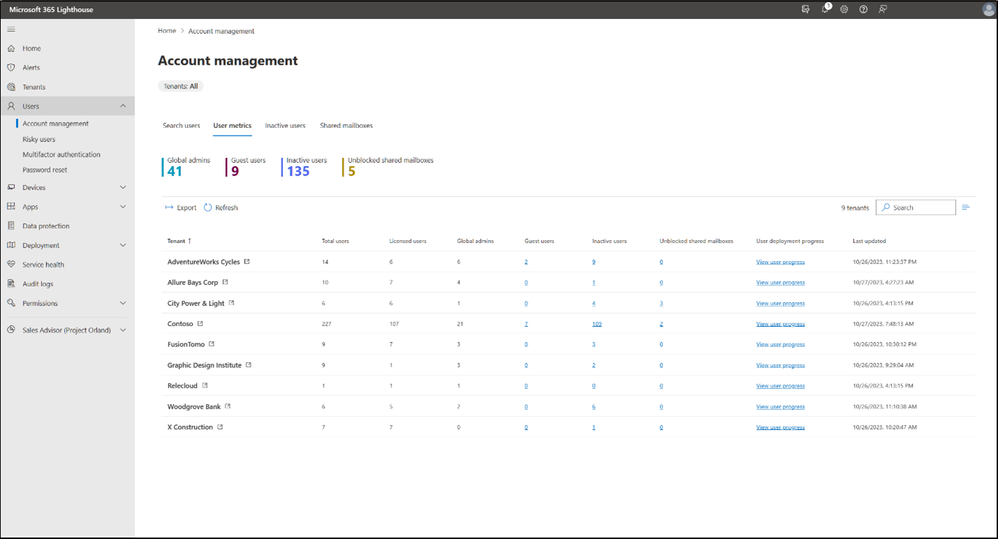The width and height of the screenshot is (998, 539).
Task: Select the Relecloud tenant name
Action: 183,386
